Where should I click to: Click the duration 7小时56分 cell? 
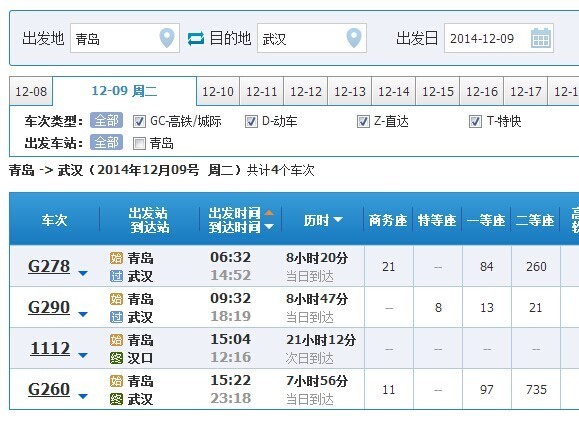click(x=317, y=381)
